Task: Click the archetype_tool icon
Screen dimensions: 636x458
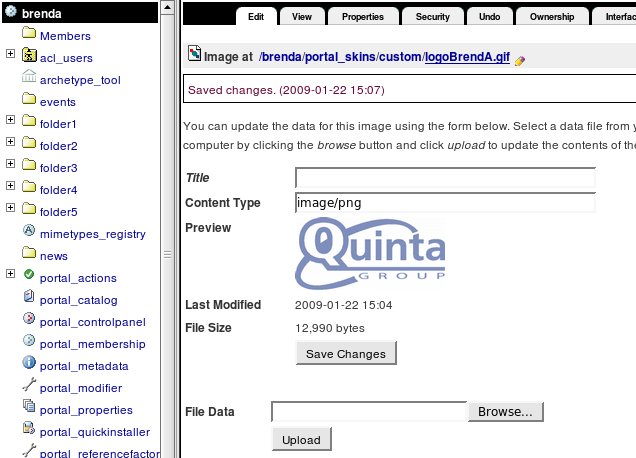Action: click(29, 79)
